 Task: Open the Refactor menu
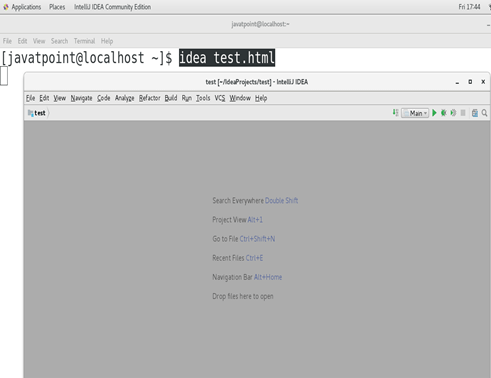pos(149,98)
